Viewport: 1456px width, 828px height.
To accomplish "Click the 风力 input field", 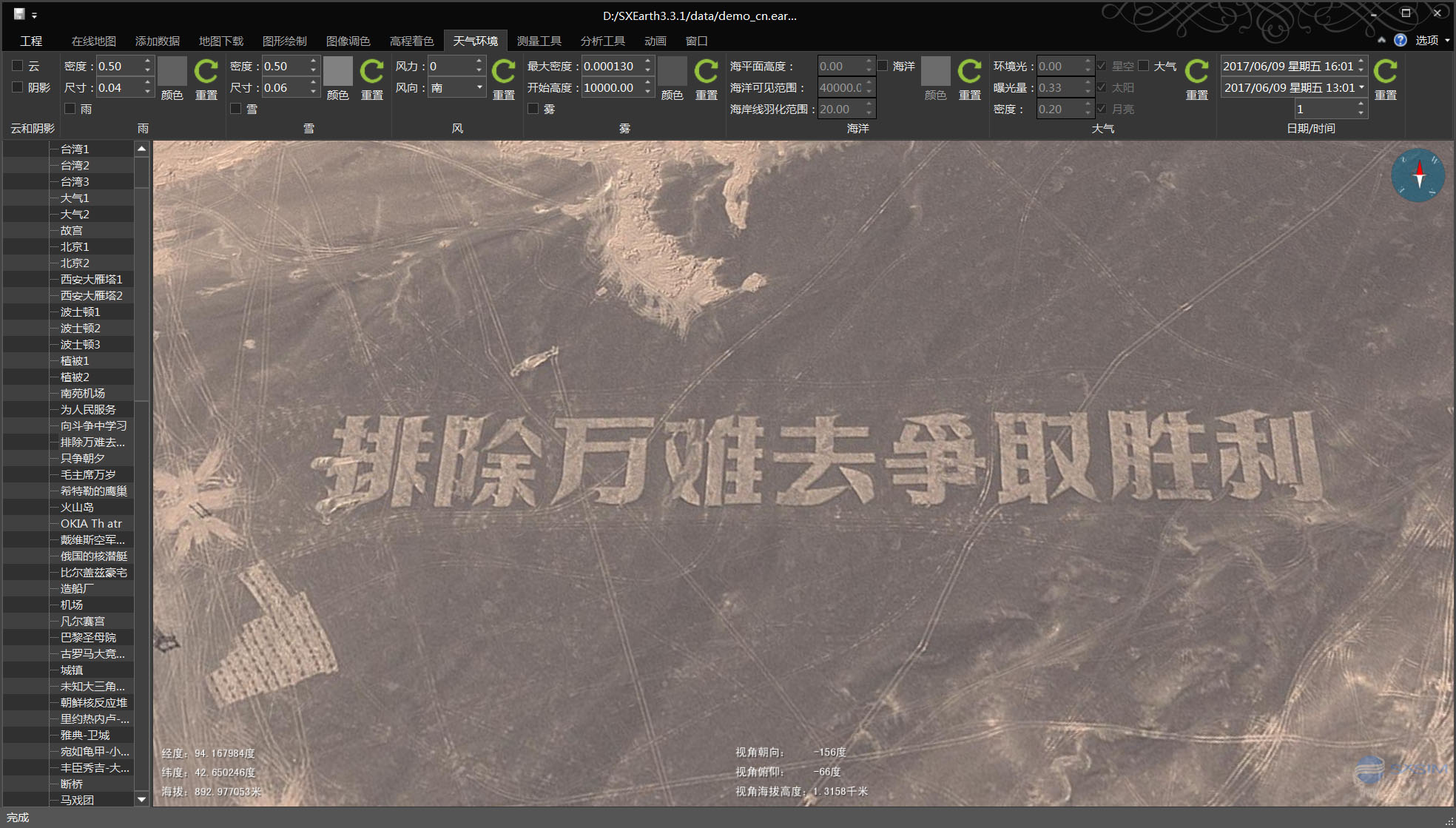I will coord(450,66).
